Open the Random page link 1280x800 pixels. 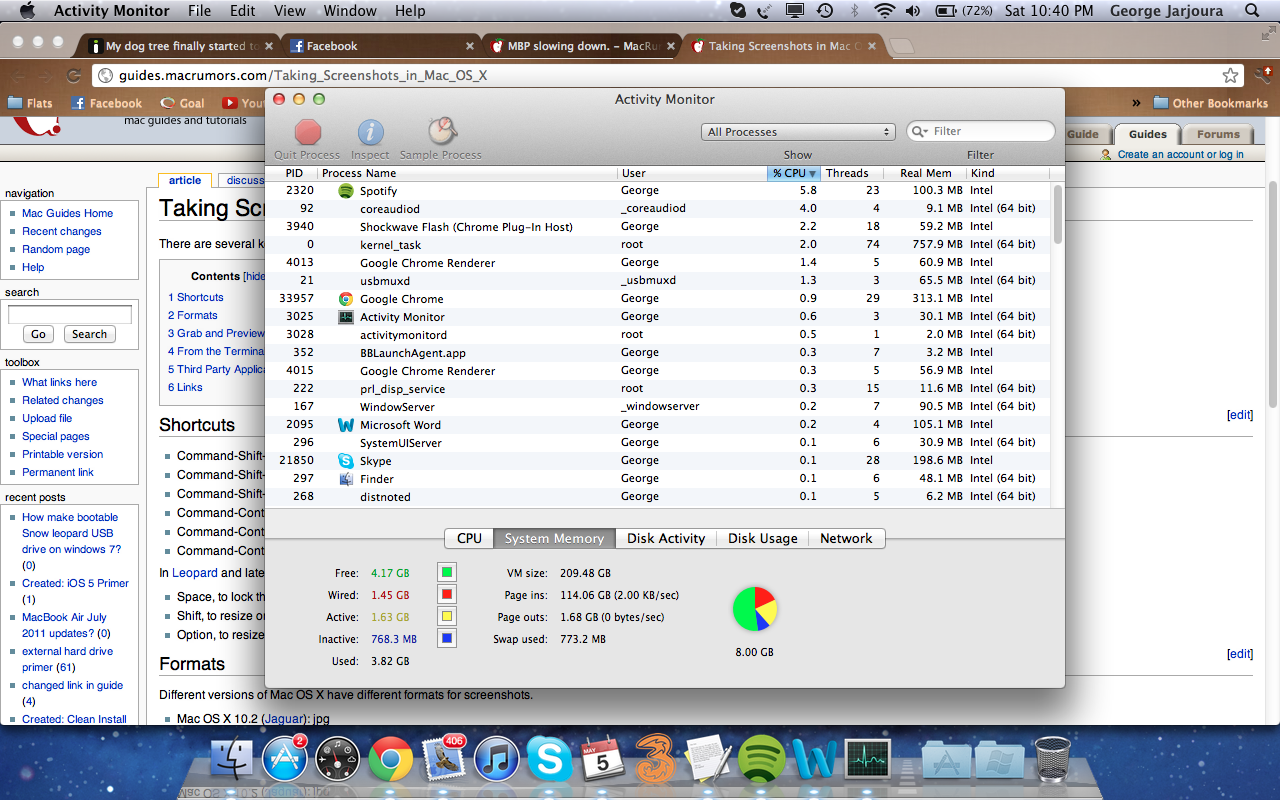coord(56,249)
